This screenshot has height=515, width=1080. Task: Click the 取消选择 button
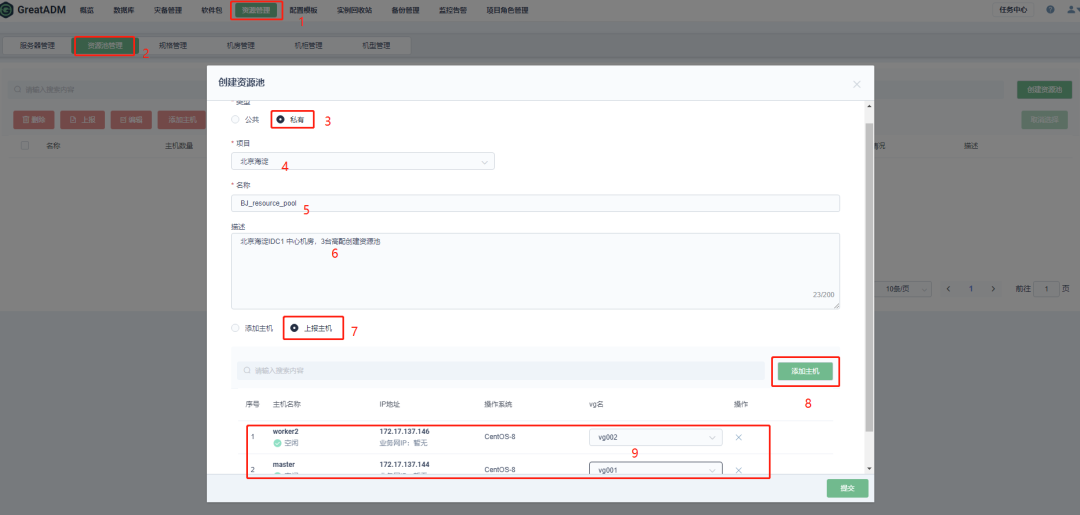click(x=1045, y=119)
